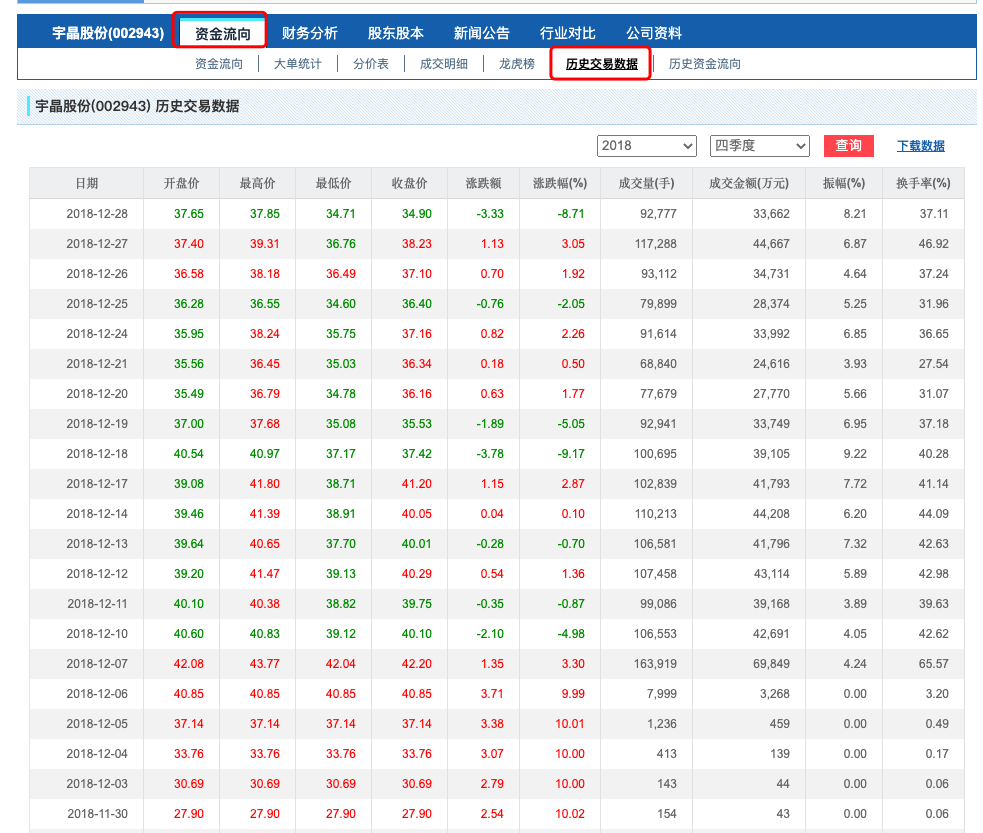
Task: View 成交明细 sub-page
Action: (444, 64)
